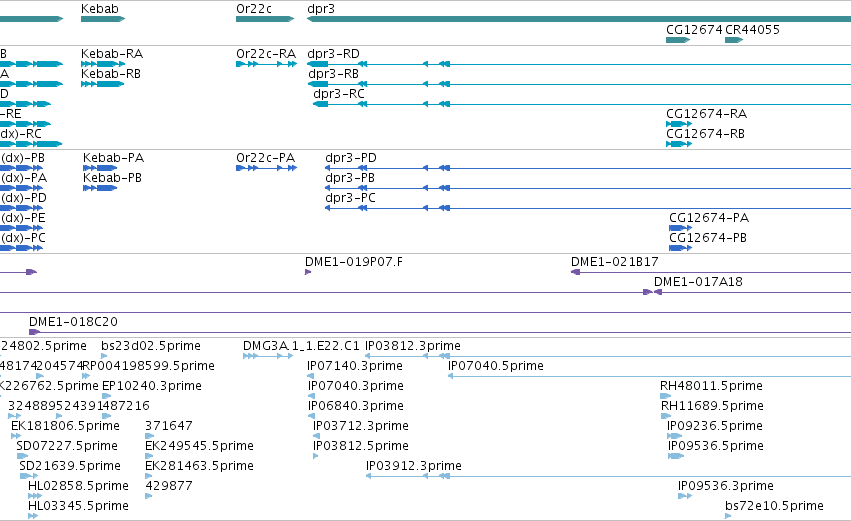Select the DMG3A.1_1.E22.C1 feature label
Screen dimensions: 851x521
301,346
